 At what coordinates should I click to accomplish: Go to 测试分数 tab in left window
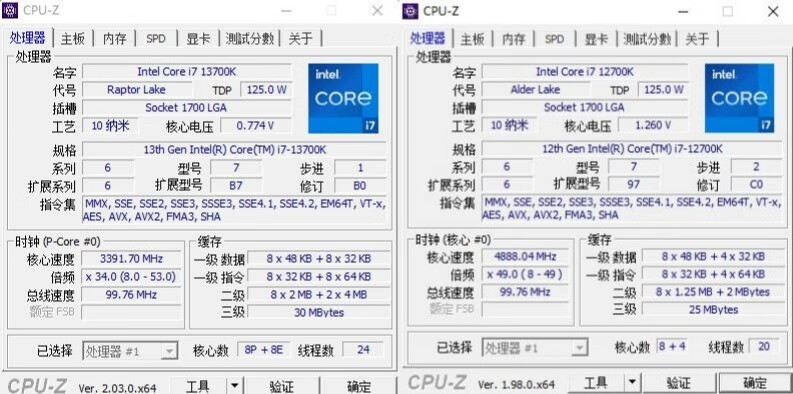[x=250, y=38]
